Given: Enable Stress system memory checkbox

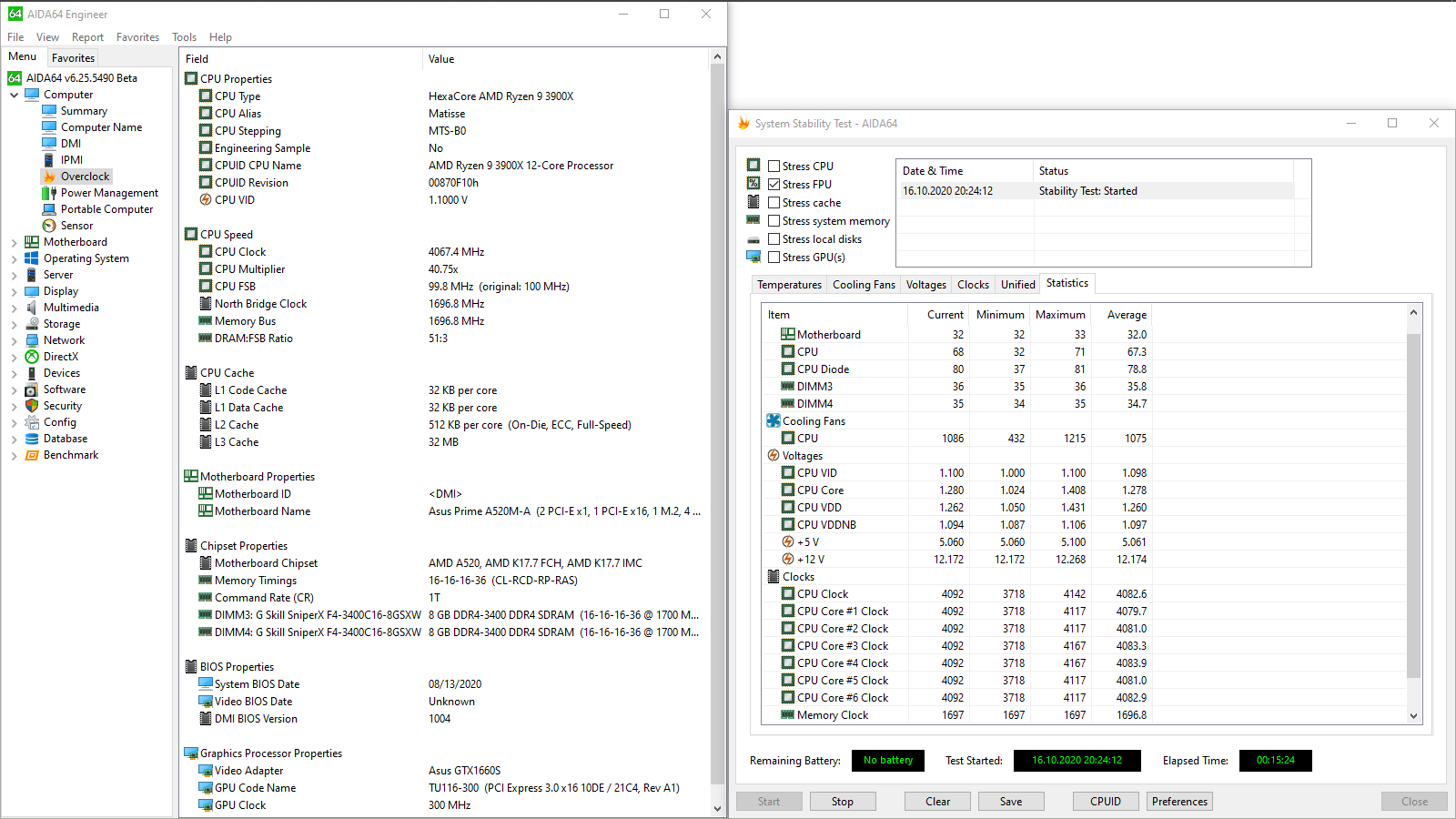Looking at the screenshot, I should [x=774, y=221].
